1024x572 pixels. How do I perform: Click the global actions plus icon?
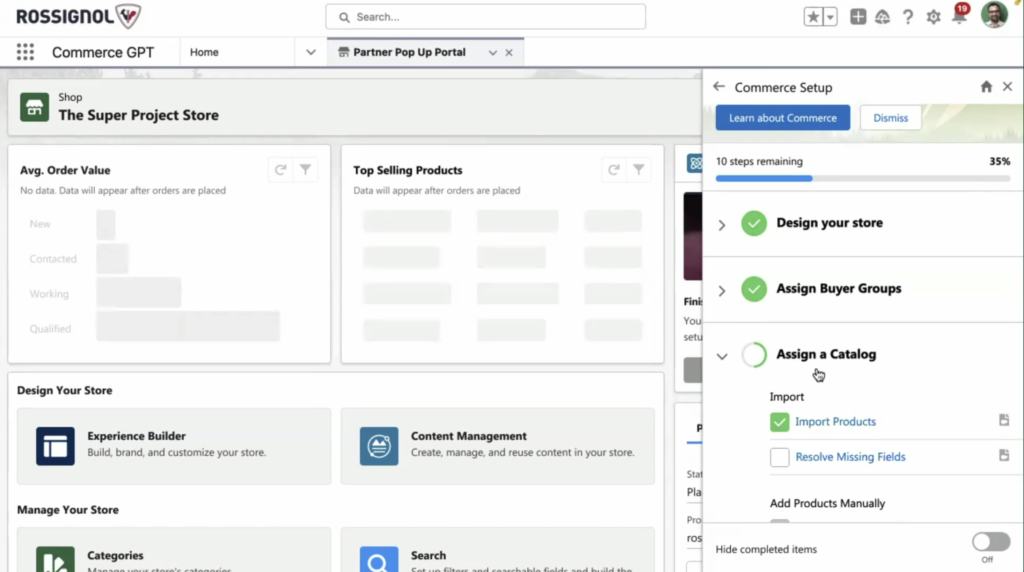(857, 17)
